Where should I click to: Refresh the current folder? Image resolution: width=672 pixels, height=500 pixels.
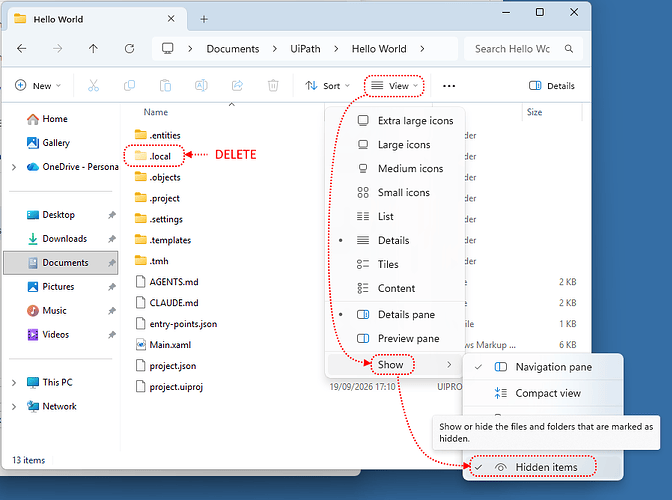click(129, 49)
